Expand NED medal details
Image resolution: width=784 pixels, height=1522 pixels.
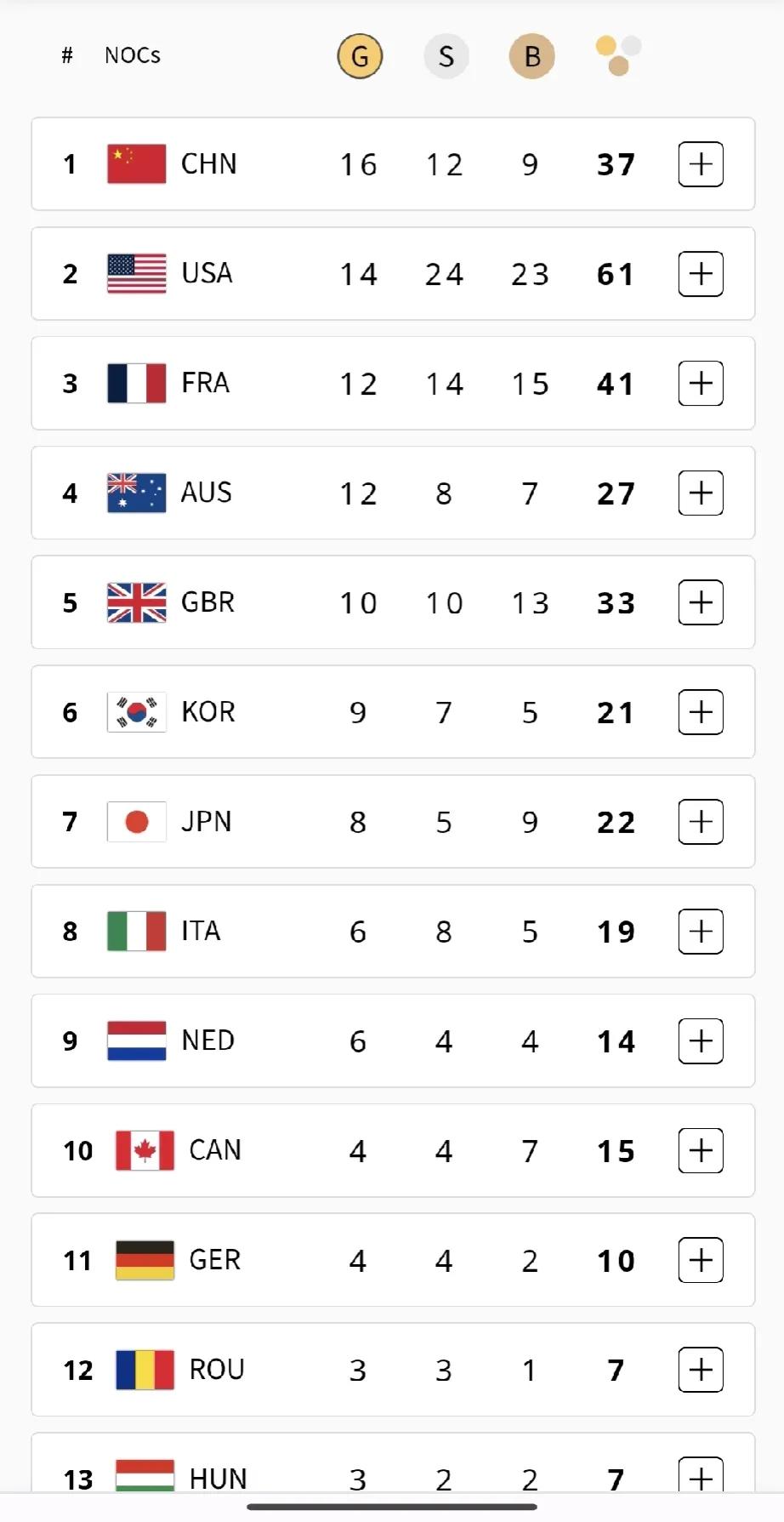701,1040
